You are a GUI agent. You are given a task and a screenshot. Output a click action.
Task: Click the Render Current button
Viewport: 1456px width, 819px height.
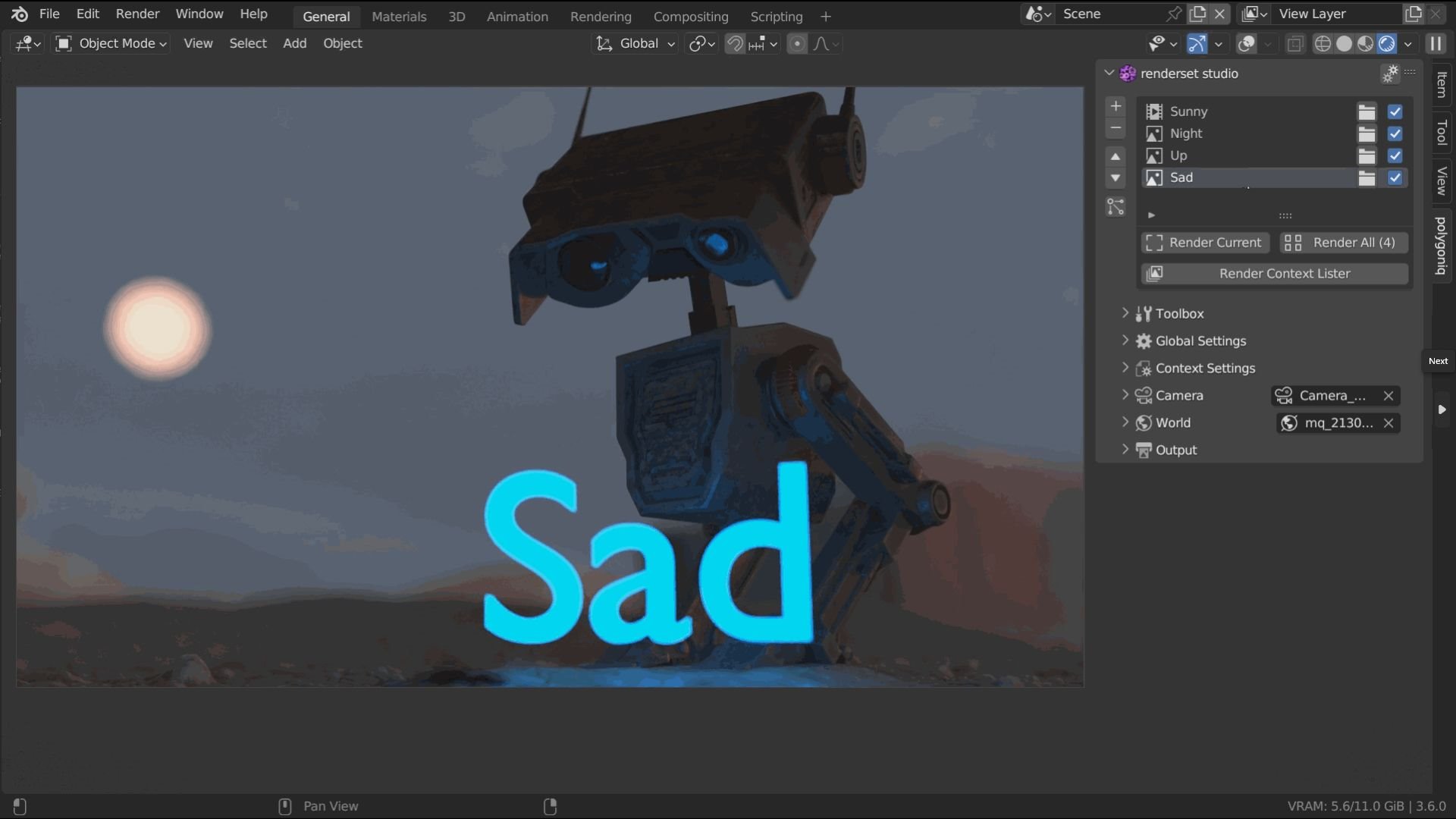pos(1205,243)
